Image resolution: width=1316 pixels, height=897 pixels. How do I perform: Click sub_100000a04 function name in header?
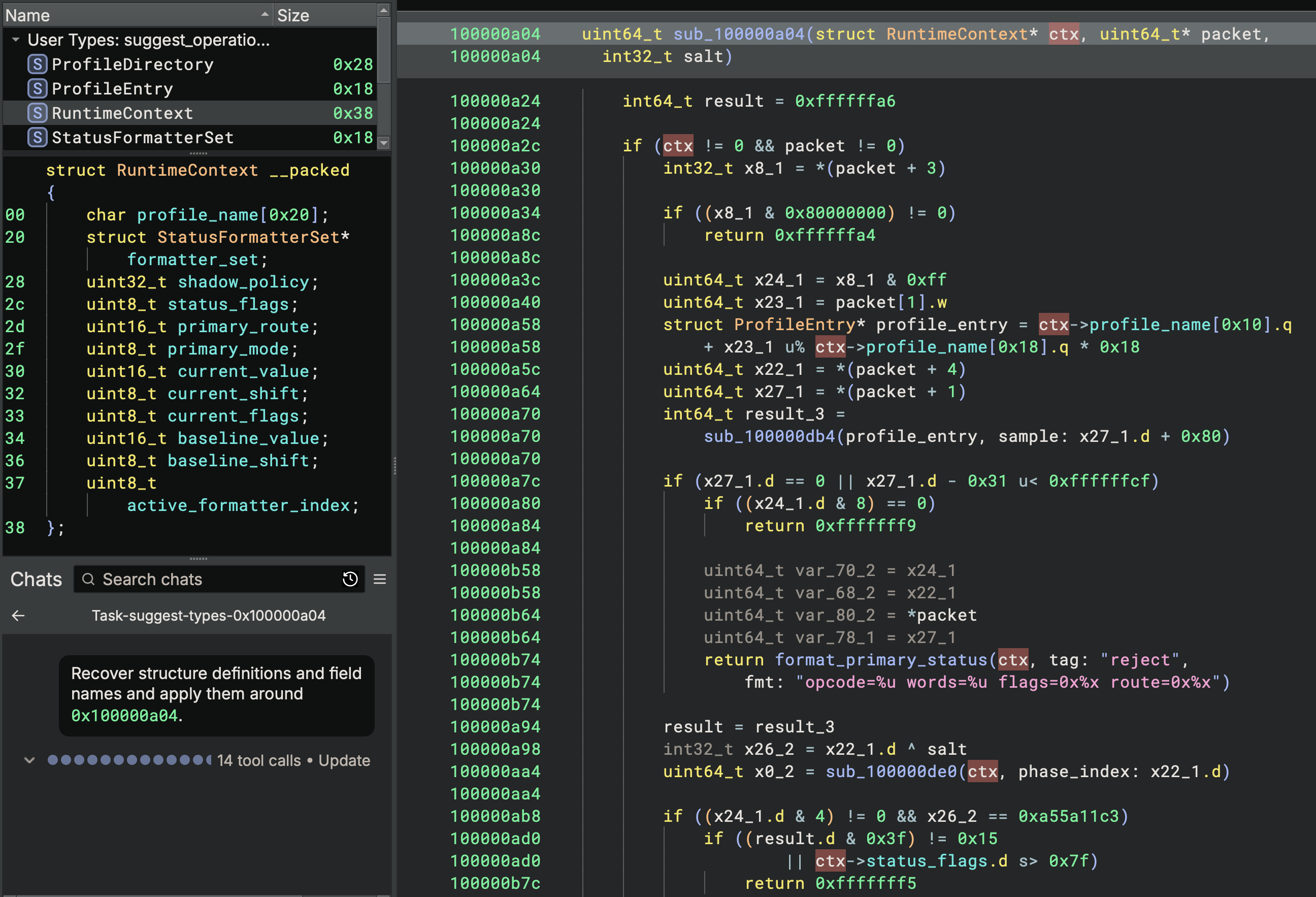(x=738, y=34)
